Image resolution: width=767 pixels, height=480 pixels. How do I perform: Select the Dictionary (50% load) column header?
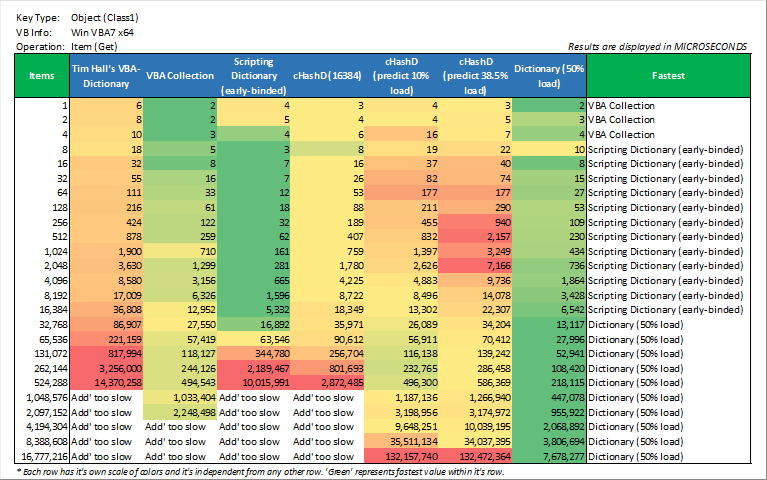click(549, 75)
